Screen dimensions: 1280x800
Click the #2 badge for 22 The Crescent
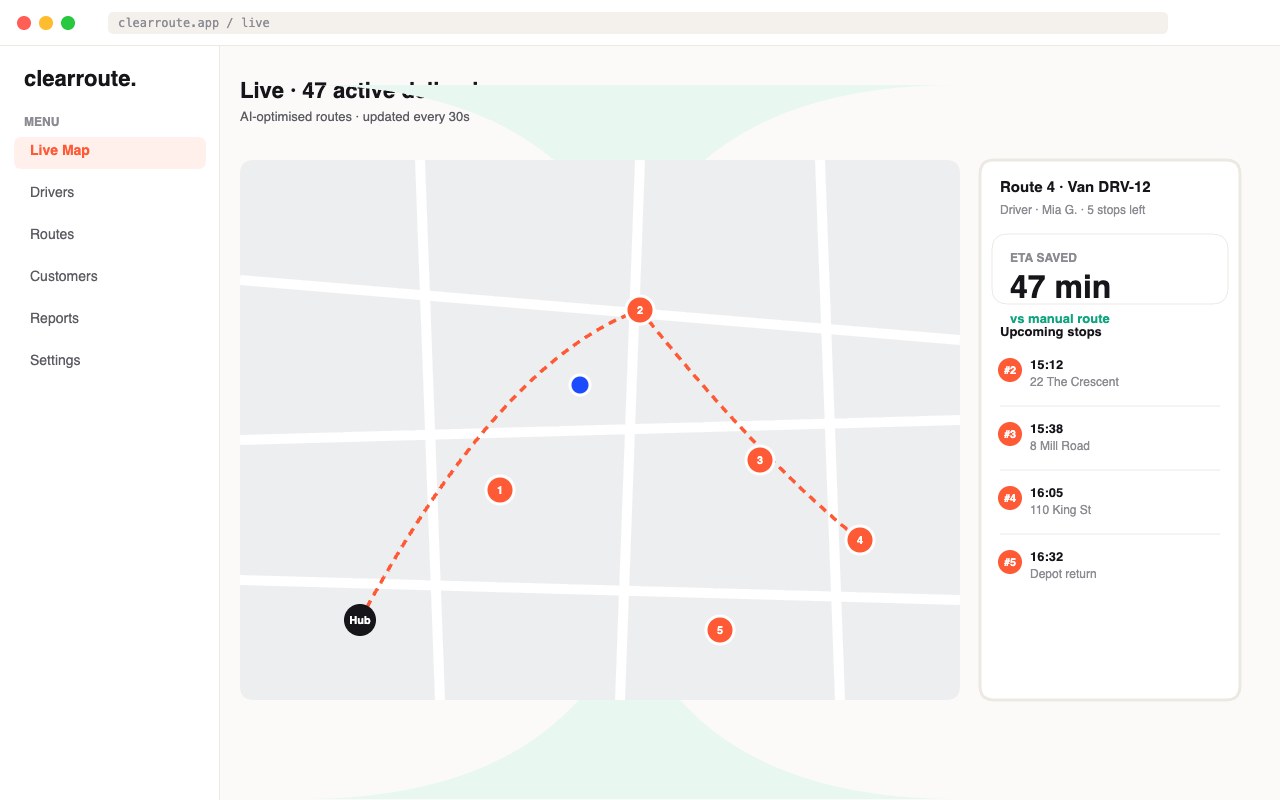click(1010, 370)
